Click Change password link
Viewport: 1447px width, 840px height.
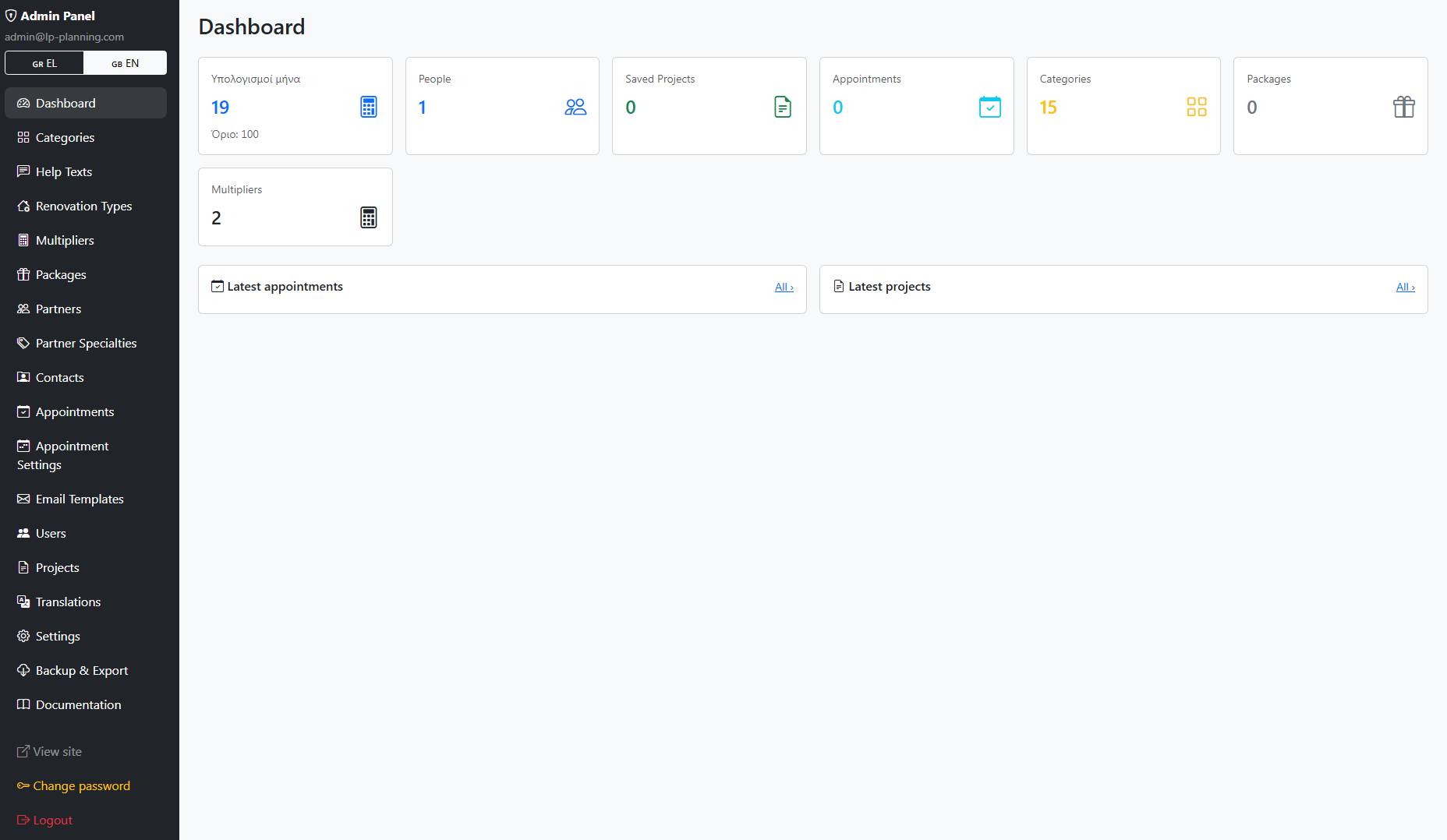73,785
